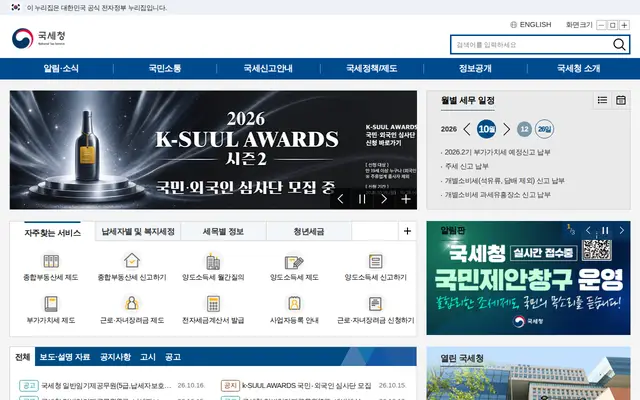Select the 청년세금 tab

coord(309,231)
